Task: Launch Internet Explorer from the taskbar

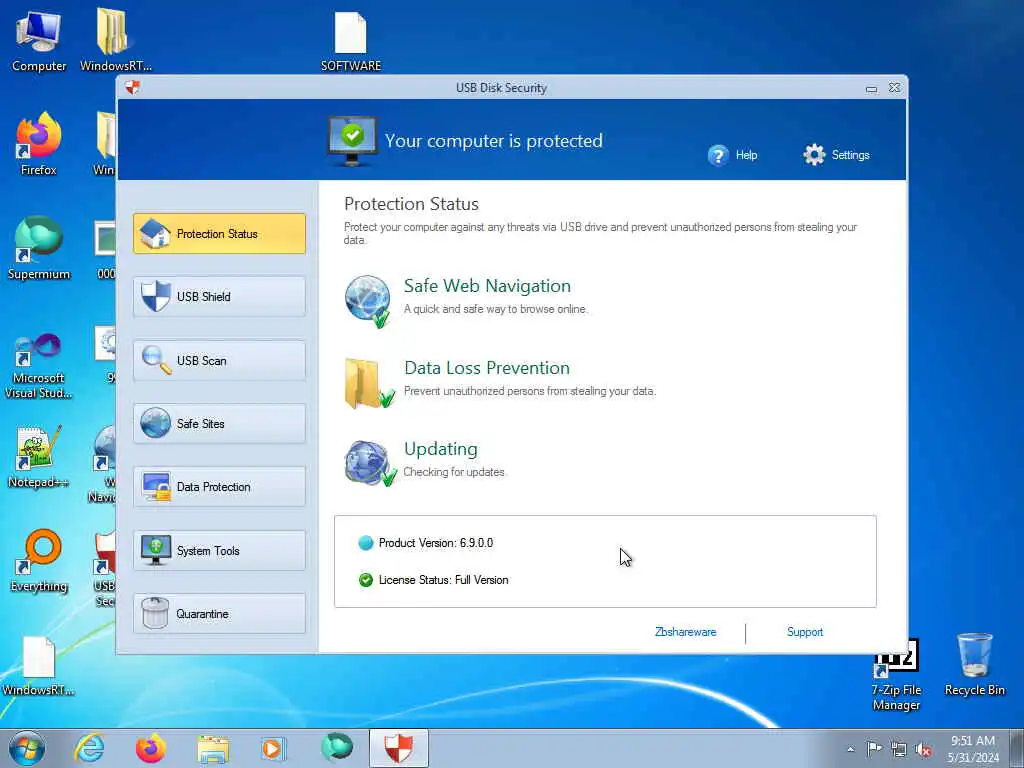Action: 89,748
